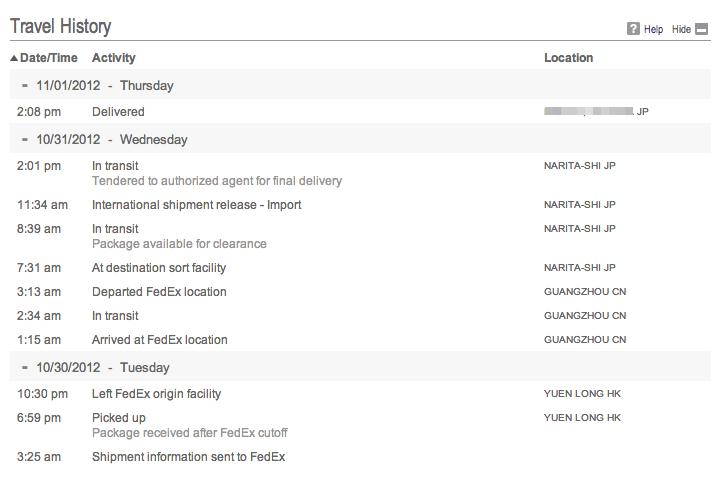Collapse the 10/30/2012 Tuesday section
Viewport: 714px width, 478px height.
[24, 368]
